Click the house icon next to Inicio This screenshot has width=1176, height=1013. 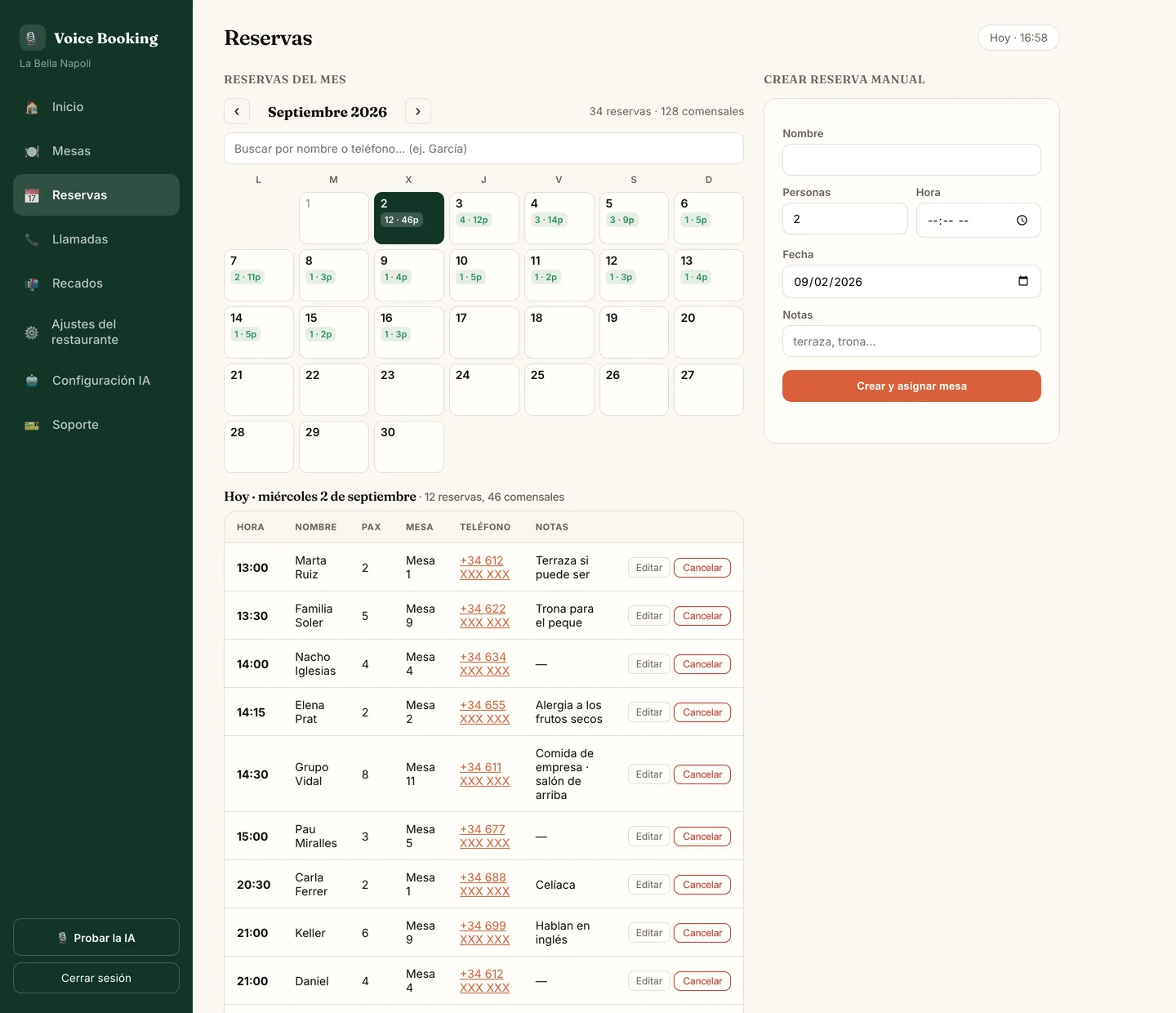(x=32, y=107)
